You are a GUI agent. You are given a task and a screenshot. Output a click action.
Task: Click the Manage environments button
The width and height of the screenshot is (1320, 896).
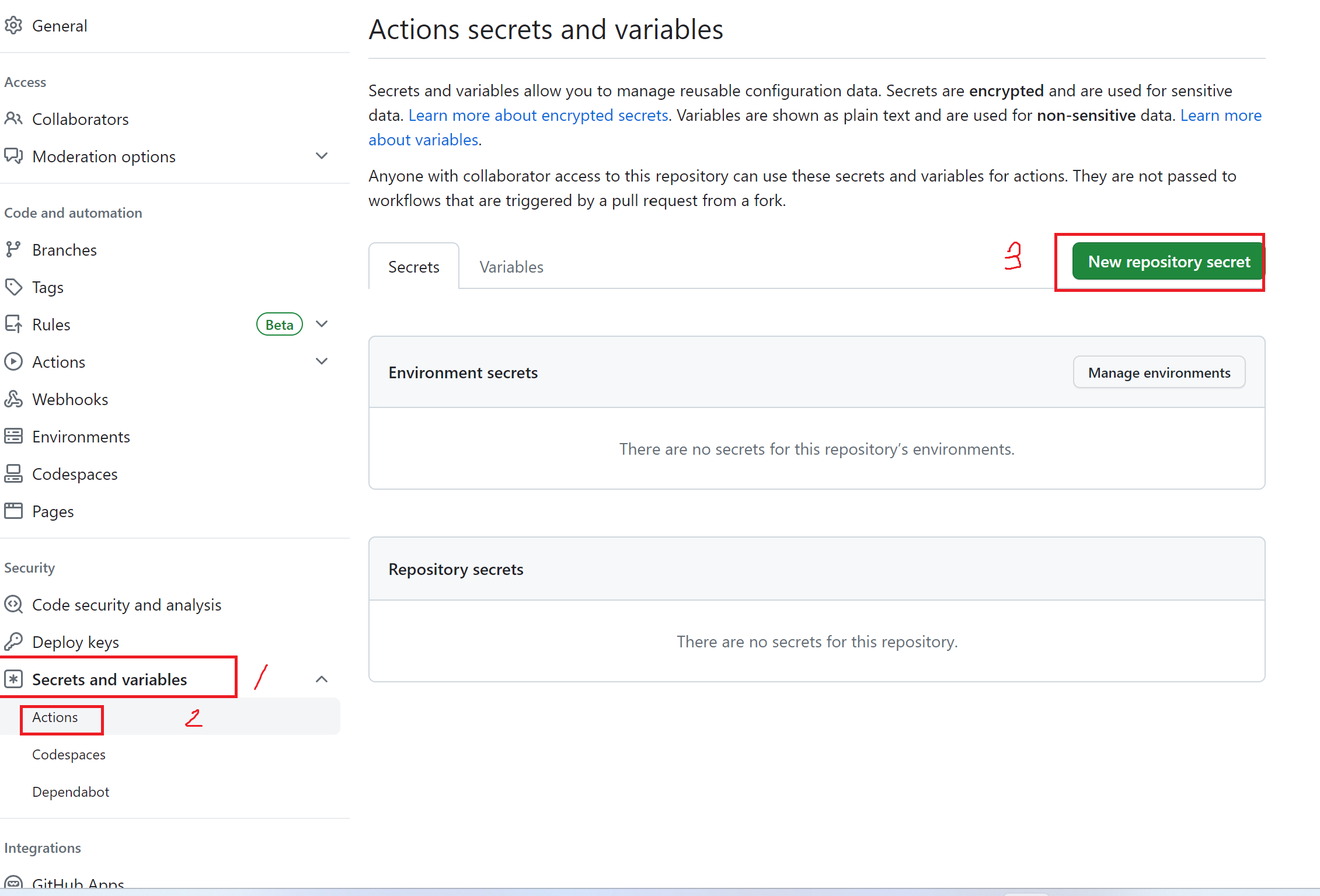click(x=1159, y=372)
